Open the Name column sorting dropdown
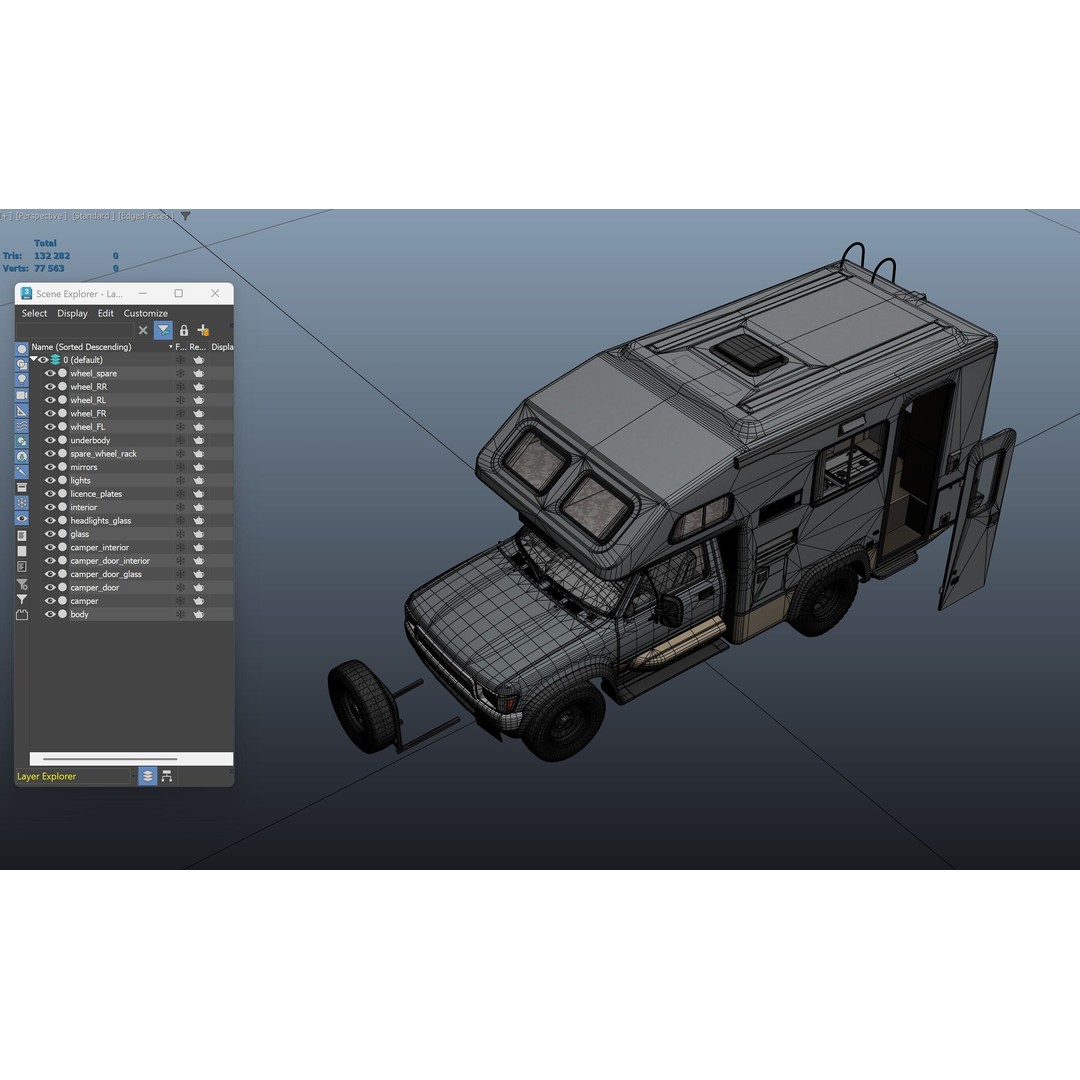 [x=170, y=346]
